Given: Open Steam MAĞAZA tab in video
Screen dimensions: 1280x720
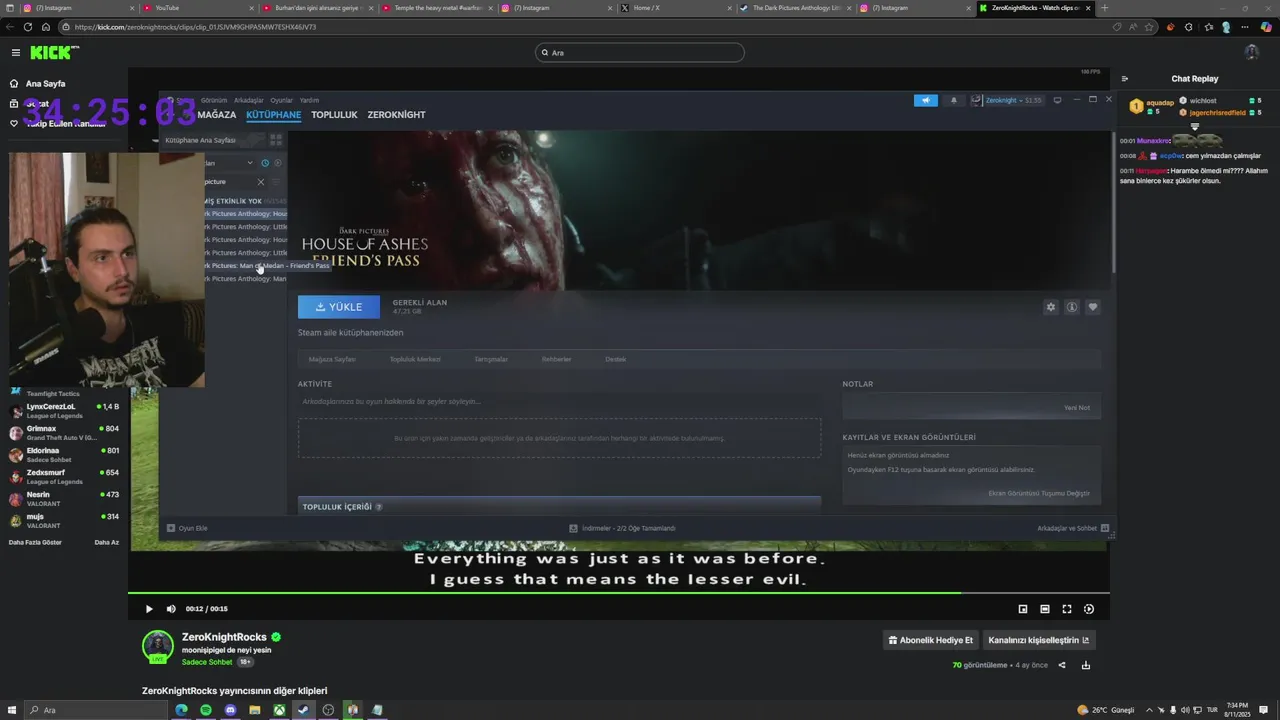Looking at the screenshot, I should click(217, 115).
